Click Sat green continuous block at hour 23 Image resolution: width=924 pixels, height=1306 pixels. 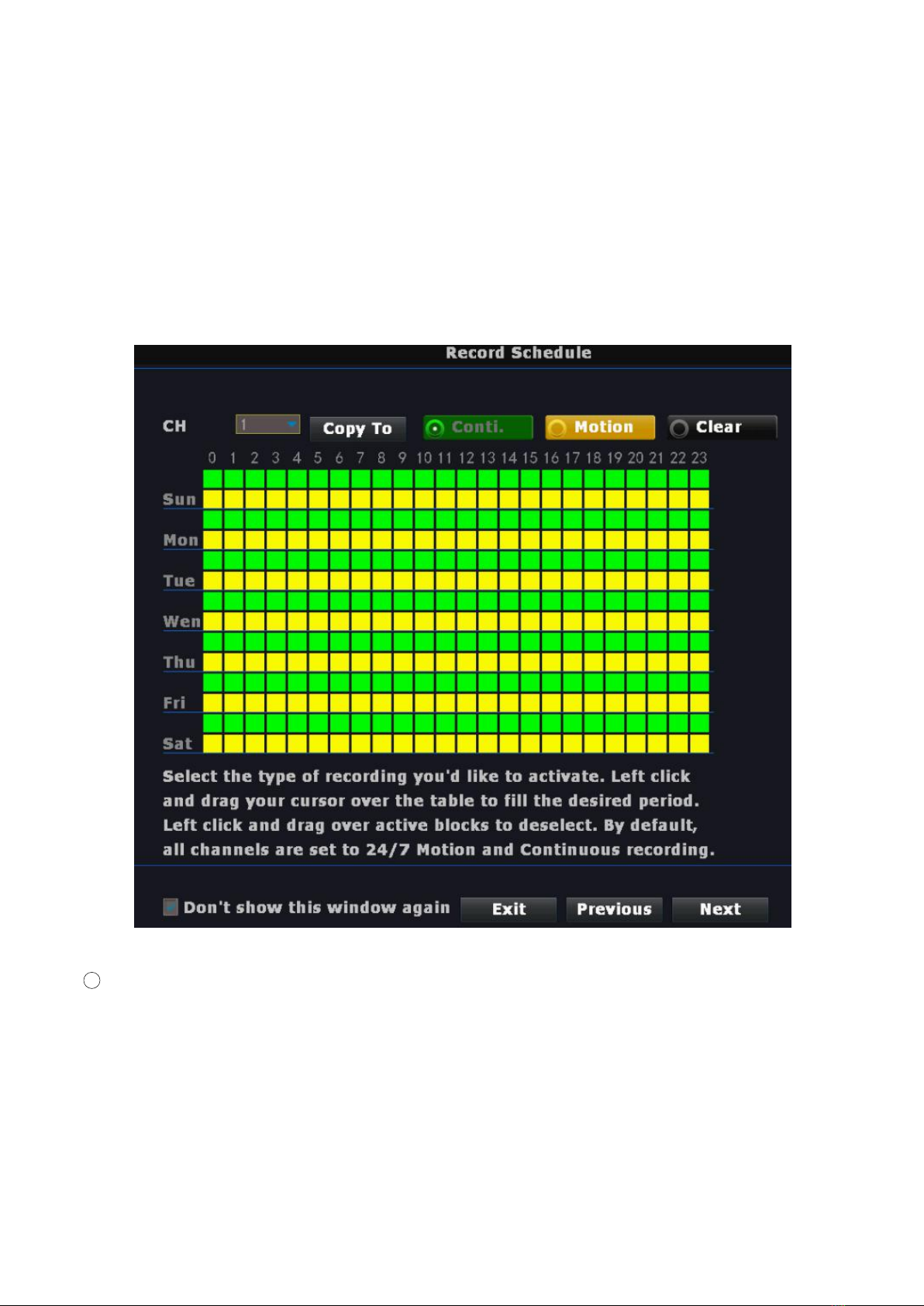tap(699, 723)
